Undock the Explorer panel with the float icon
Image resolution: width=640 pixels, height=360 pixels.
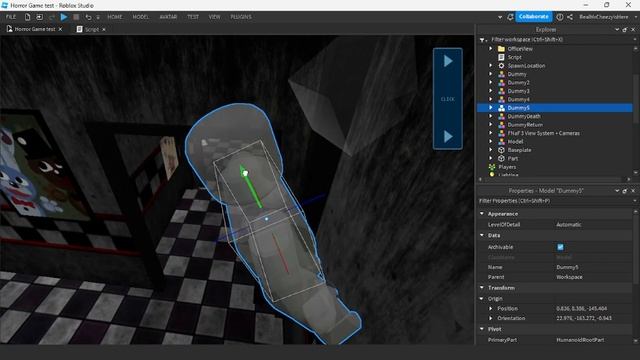pos(625,30)
